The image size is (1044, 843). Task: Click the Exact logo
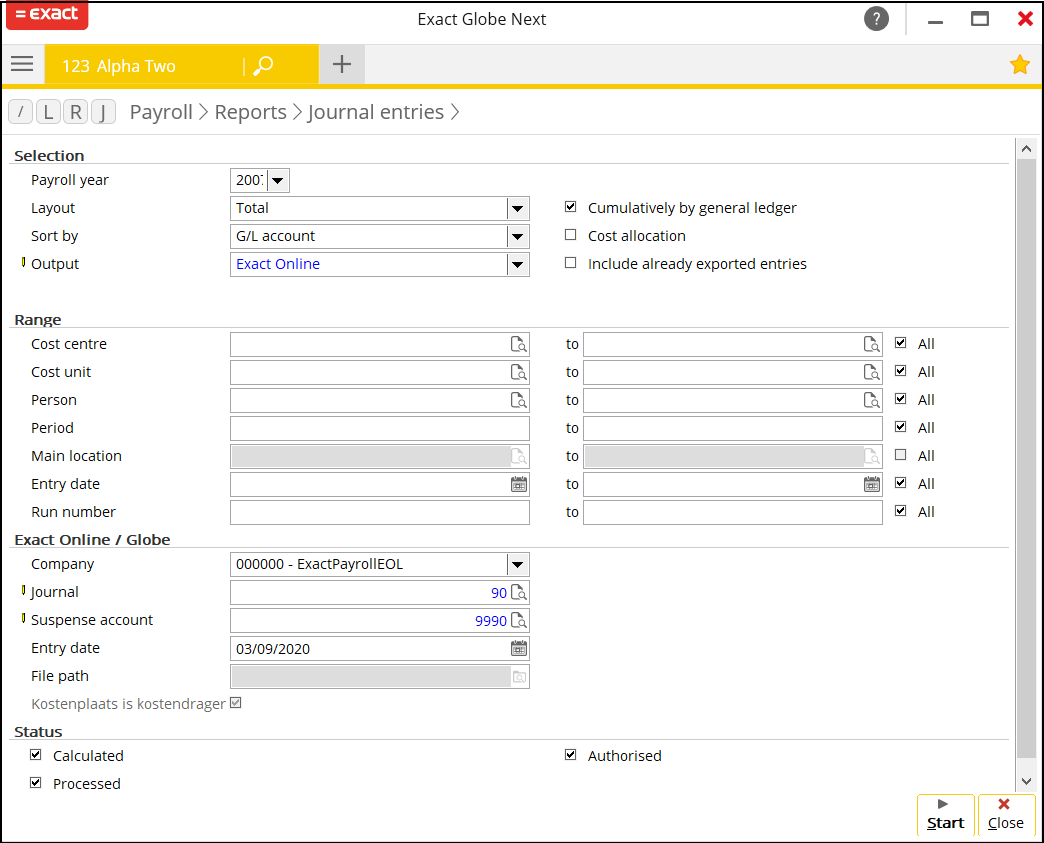[47, 14]
